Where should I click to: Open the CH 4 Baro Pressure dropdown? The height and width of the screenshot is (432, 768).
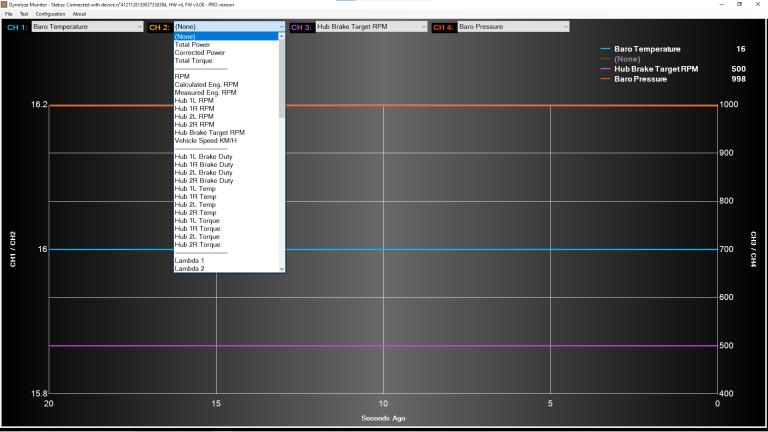click(513, 27)
